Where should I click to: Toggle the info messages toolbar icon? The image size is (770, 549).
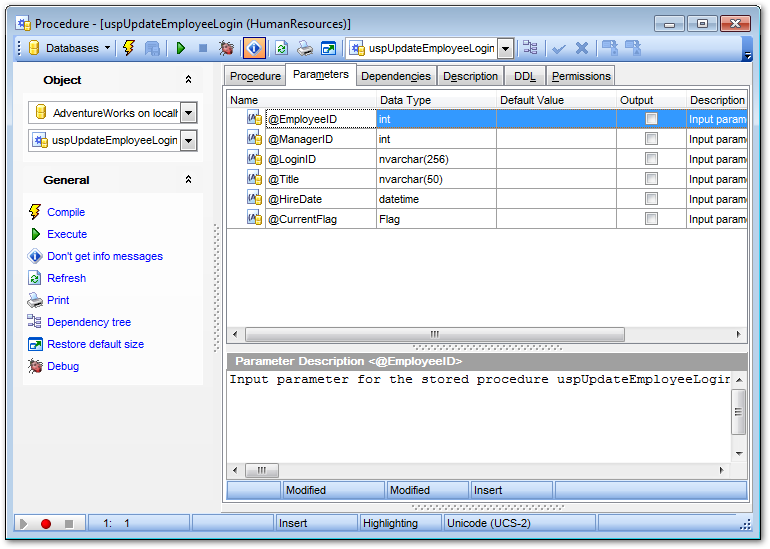pos(254,48)
